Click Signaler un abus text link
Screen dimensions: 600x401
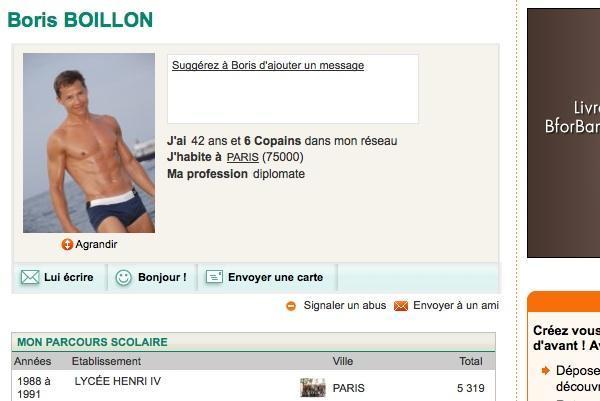(x=345, y=305)
